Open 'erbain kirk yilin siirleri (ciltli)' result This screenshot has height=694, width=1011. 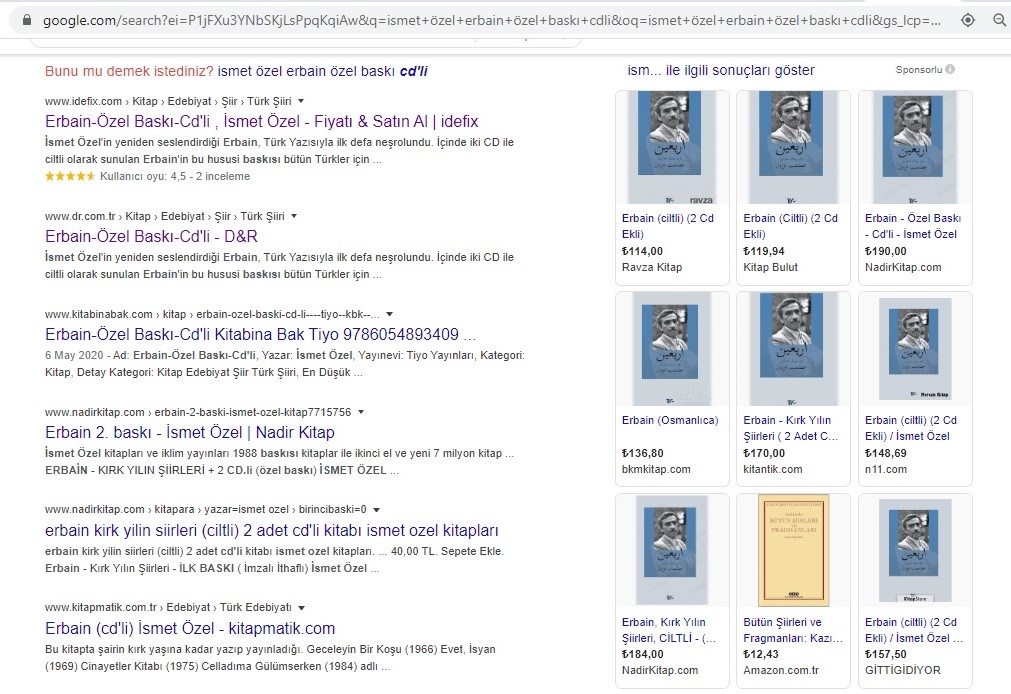(271, 530)
